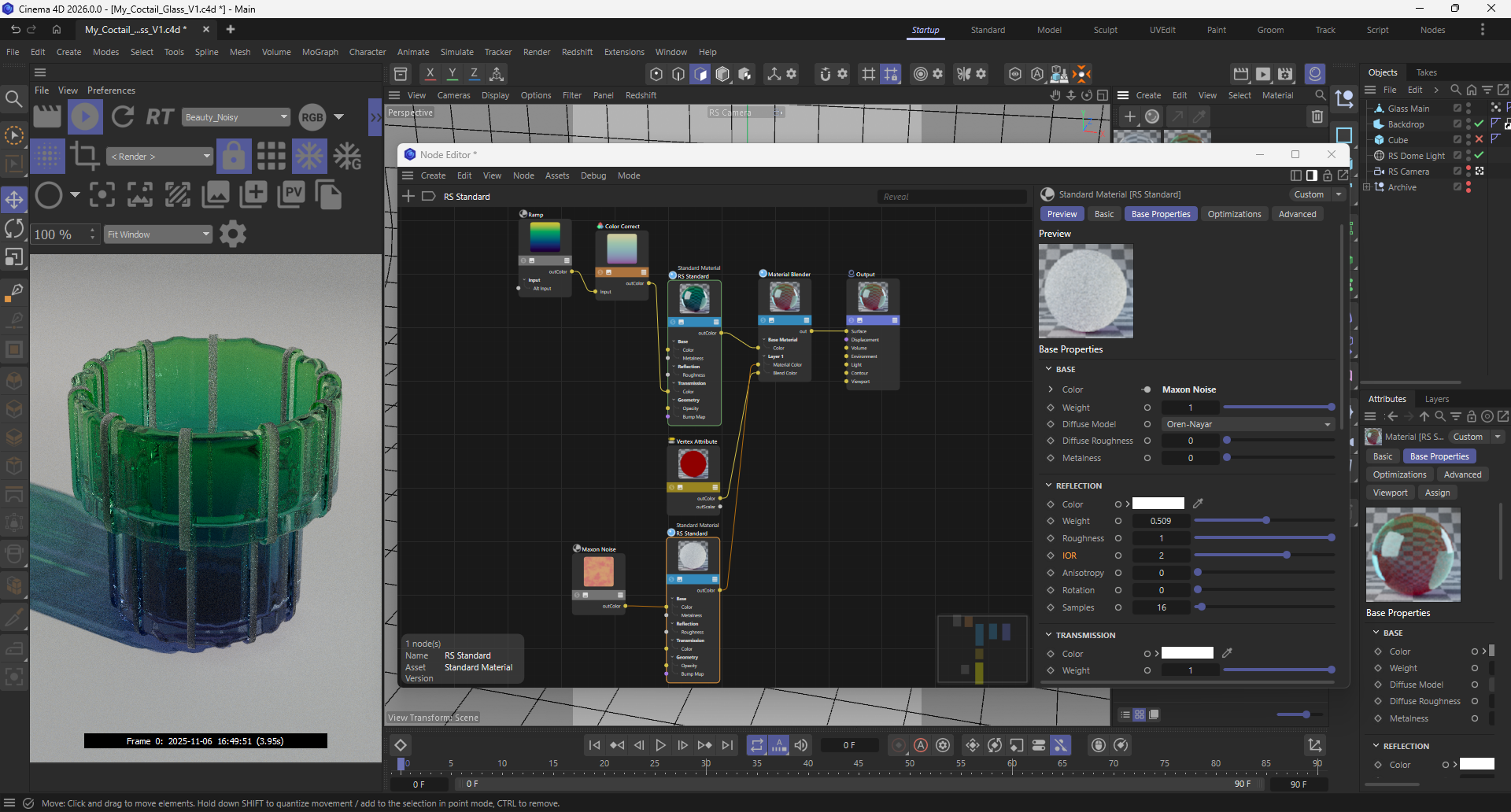
Task: Click the grid squares icon in RenderView
Action: click(271, 156)
